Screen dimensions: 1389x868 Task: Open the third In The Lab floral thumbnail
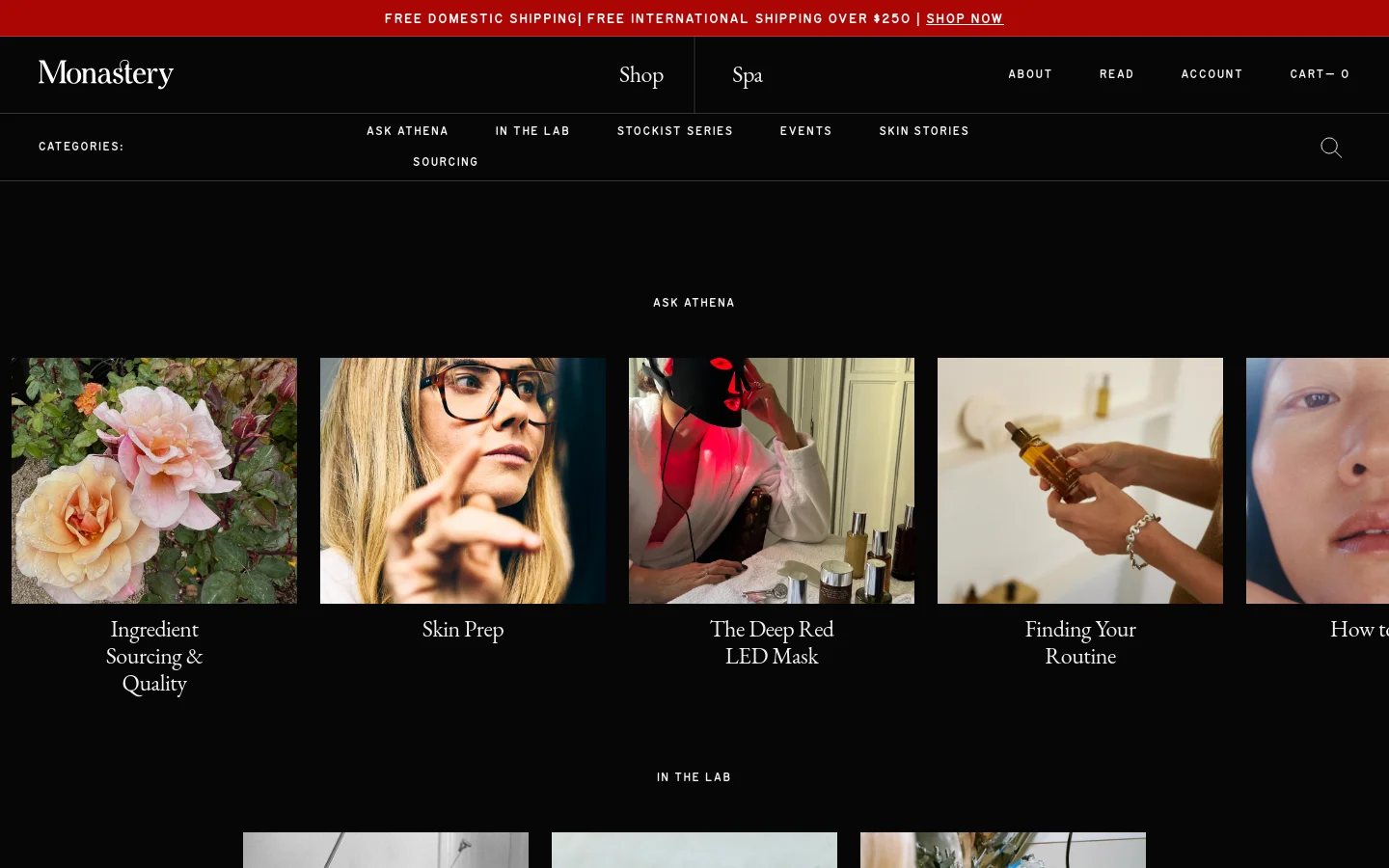[x=1003, y=850]
